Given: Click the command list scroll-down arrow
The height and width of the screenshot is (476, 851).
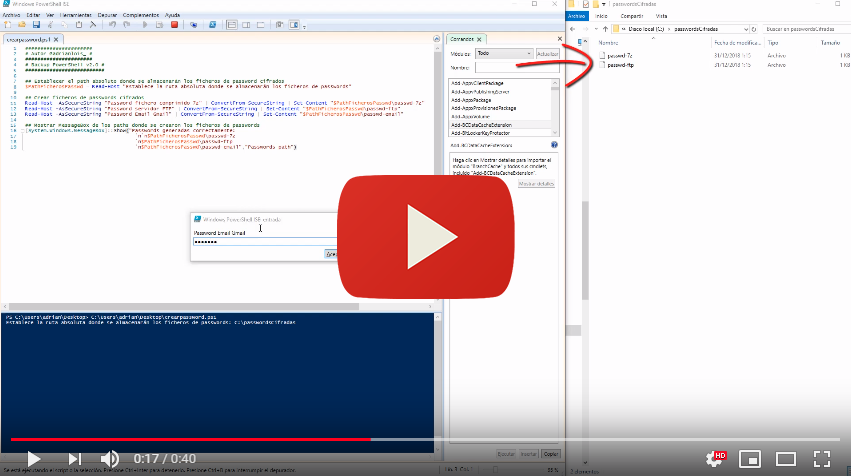Looking at the screenshot, I should click(x=555, y=132).
